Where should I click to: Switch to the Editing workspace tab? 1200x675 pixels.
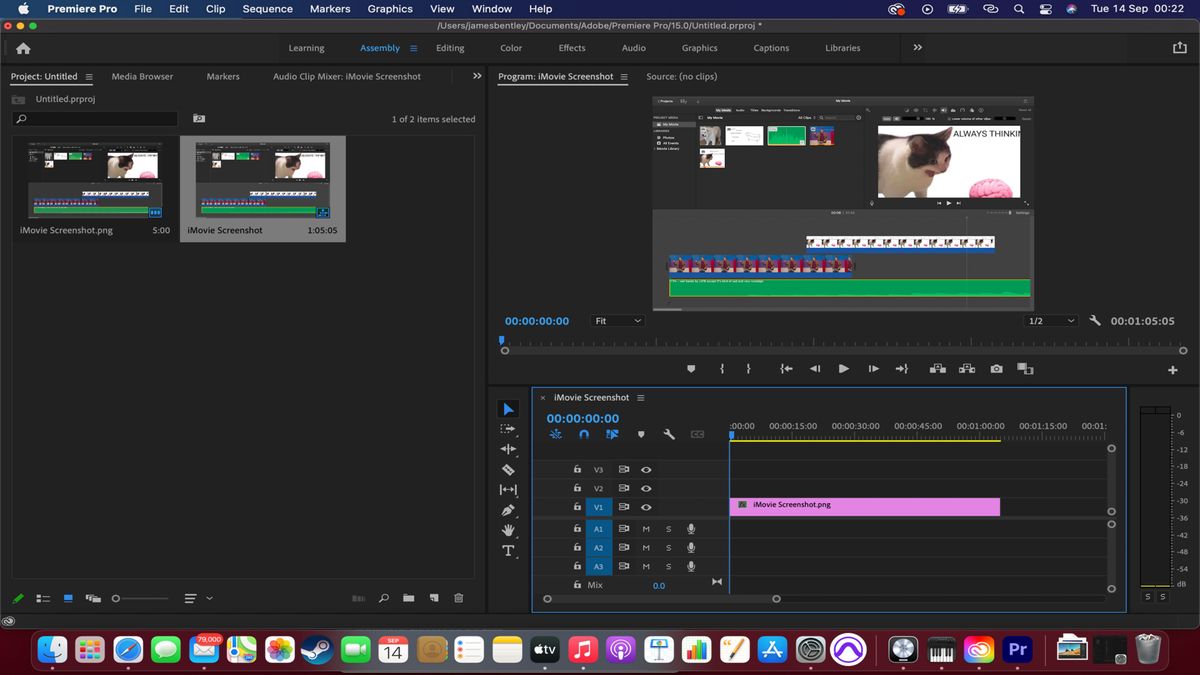450,47
